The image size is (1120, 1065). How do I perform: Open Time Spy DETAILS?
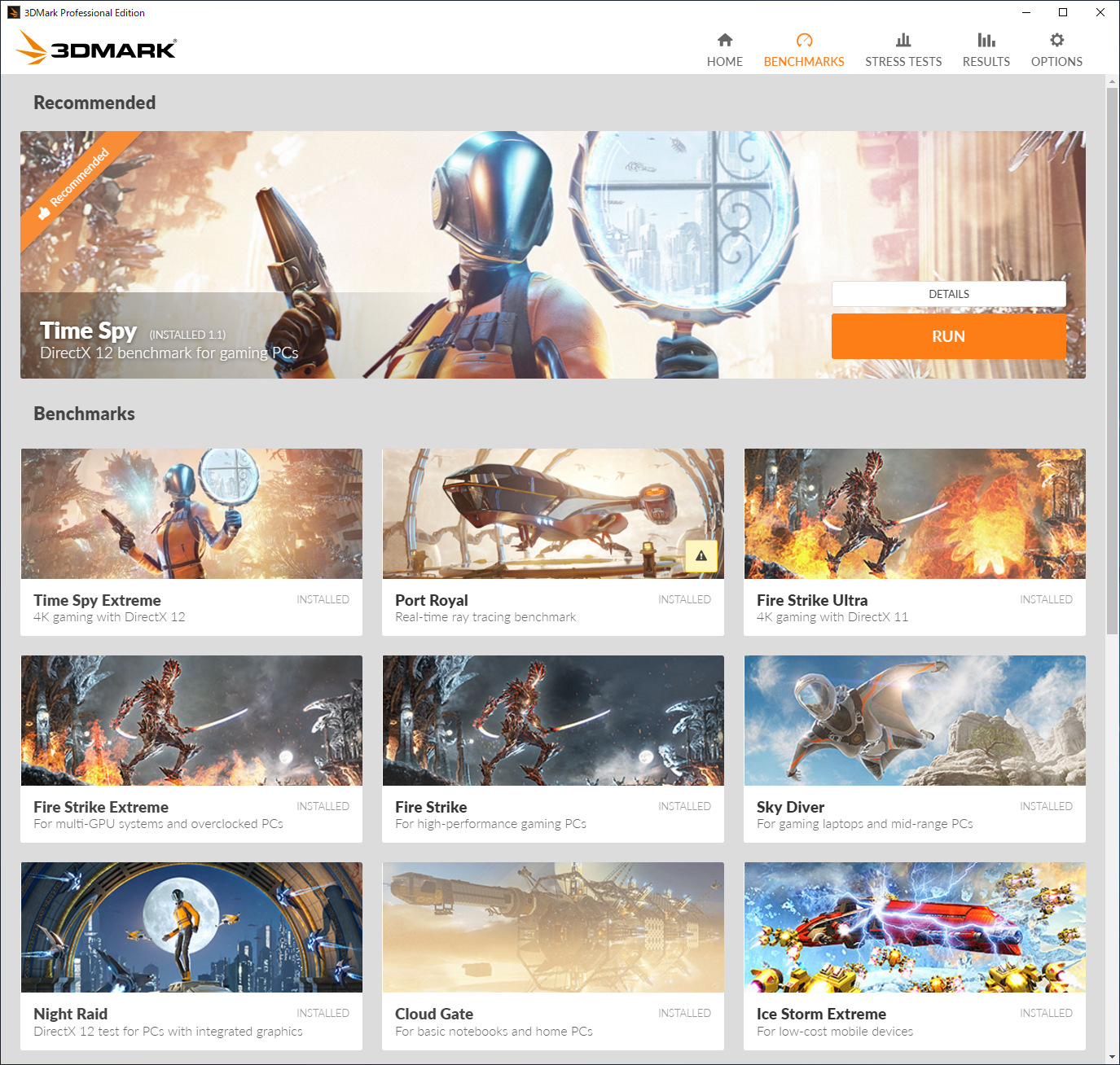click(x=949, y=294)
